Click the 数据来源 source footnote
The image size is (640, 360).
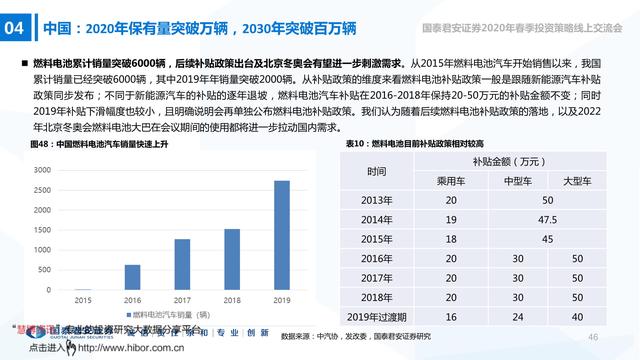(356, 336)
